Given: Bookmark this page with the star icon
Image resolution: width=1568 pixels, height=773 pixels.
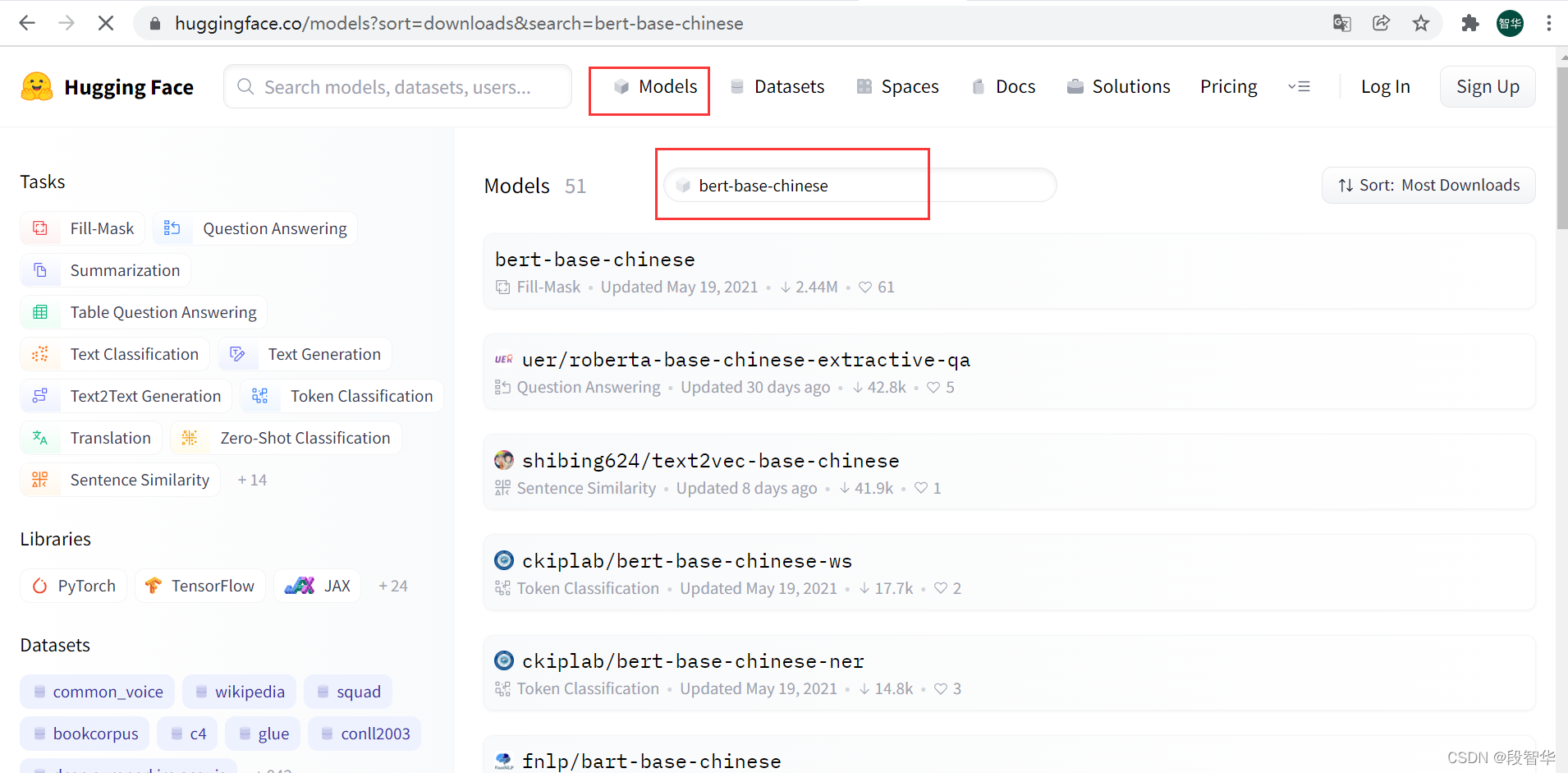Looking at the screenshot, I should 1421,23.
